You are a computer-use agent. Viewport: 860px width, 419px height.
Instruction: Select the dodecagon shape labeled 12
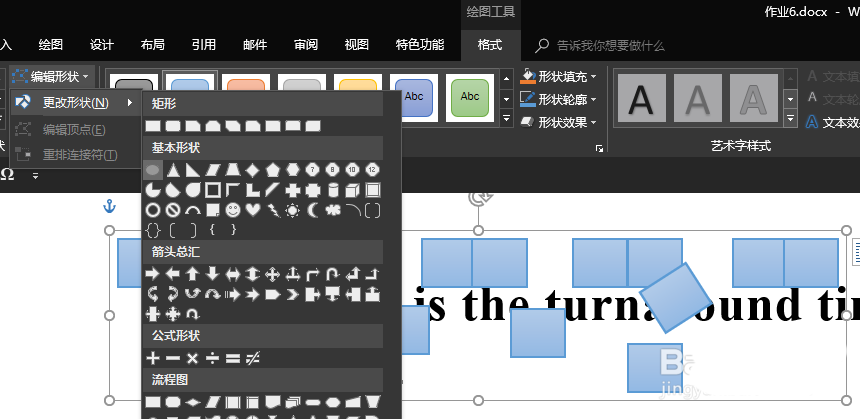click(x=372, y=170)
